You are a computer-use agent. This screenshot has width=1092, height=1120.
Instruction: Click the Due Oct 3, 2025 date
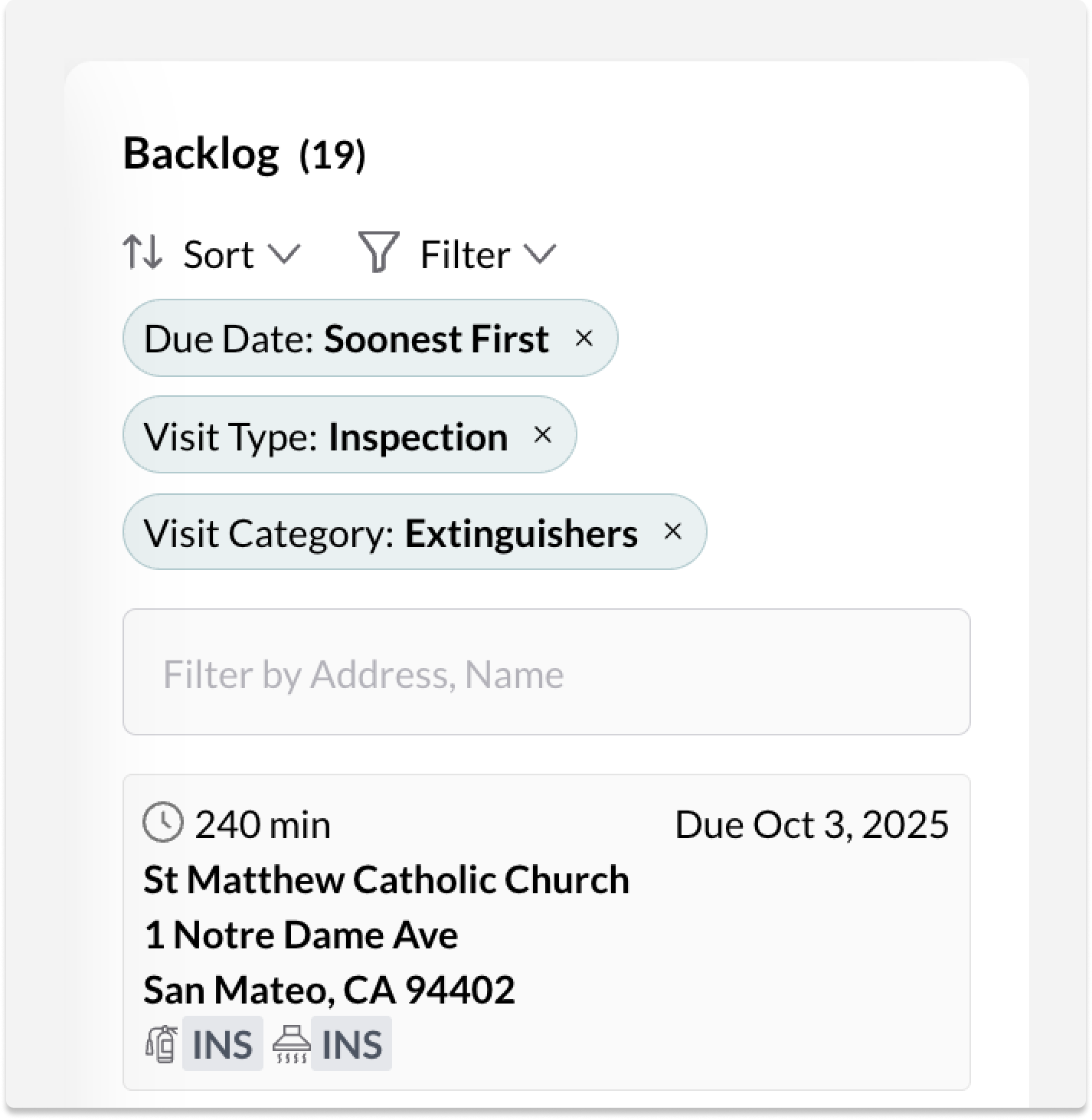pos(811,825)
